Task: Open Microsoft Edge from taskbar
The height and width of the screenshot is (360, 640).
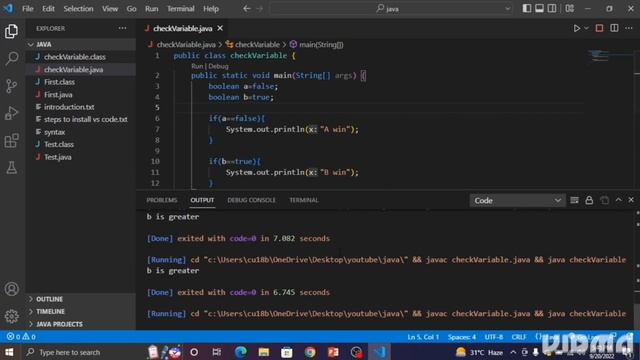Action: click(241, 352)
